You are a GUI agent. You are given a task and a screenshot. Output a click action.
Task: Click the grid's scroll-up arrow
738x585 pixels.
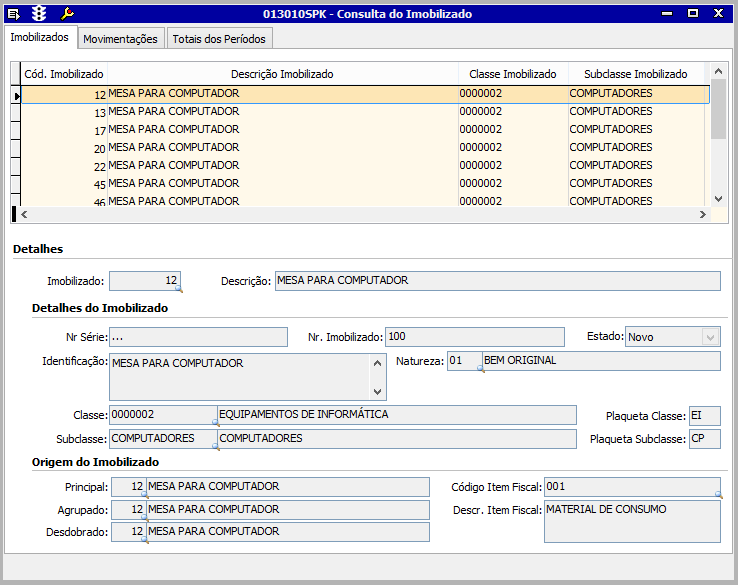coord(718,73)
